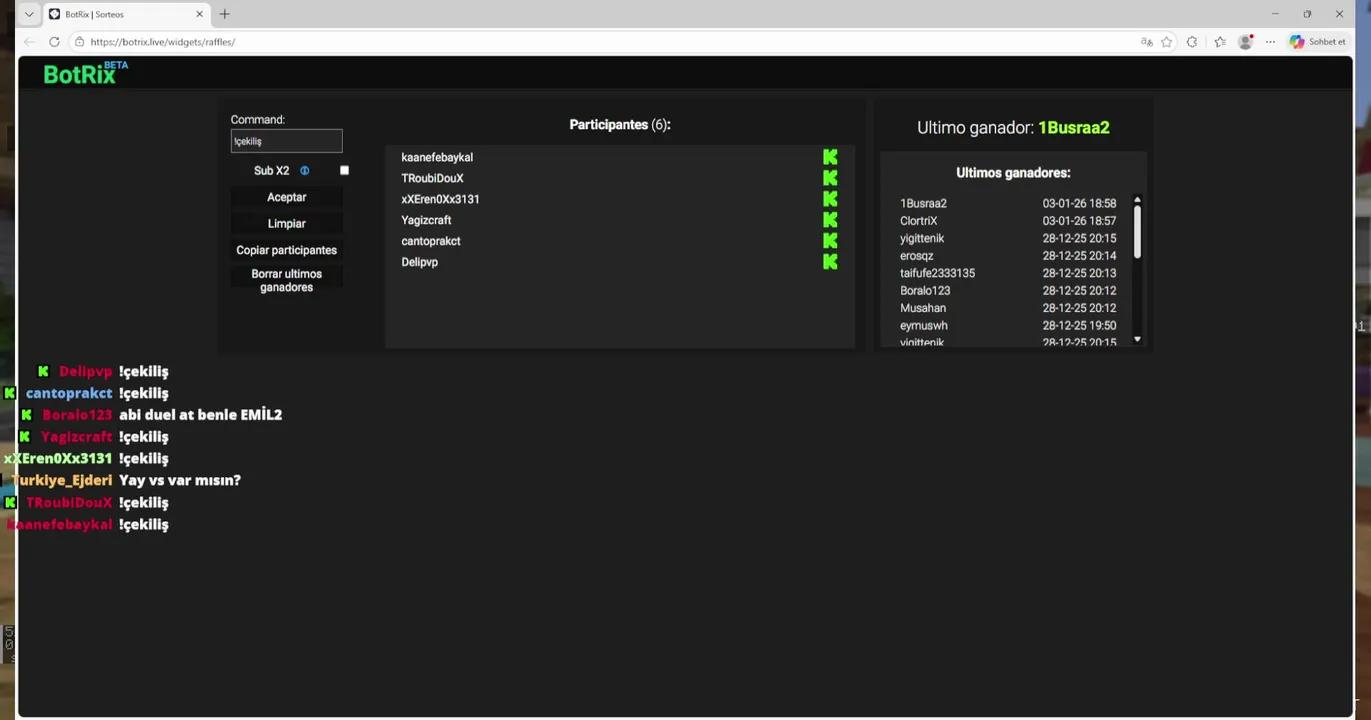The image size is (1371, 720).
Task: Click the 28-12-25 19:50 timestamp
Action: [x=1079, y=326]
